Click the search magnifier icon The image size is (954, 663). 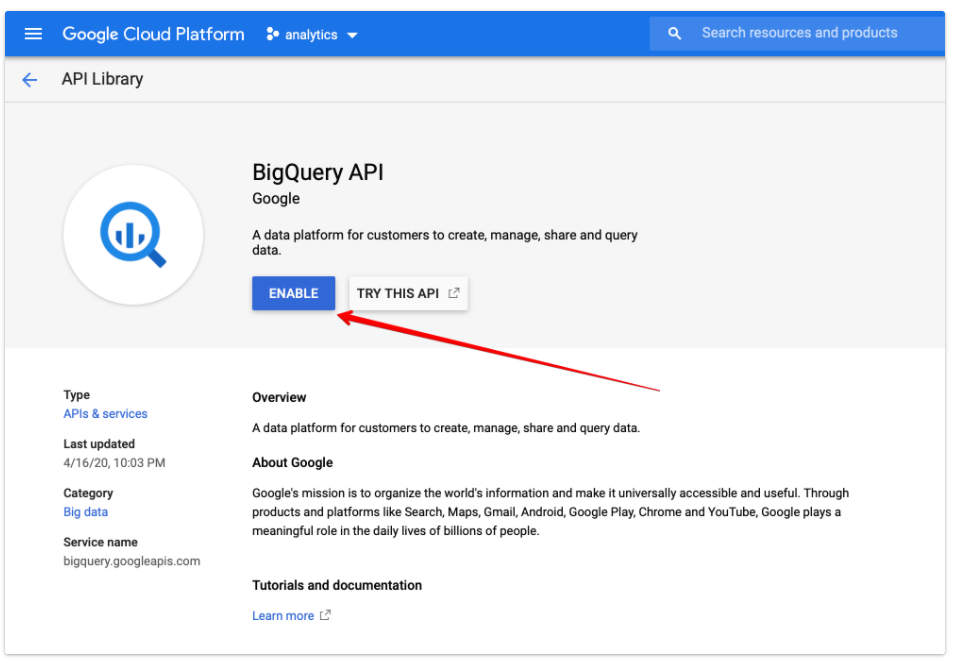pyautogui.click(x=674, y=33)
